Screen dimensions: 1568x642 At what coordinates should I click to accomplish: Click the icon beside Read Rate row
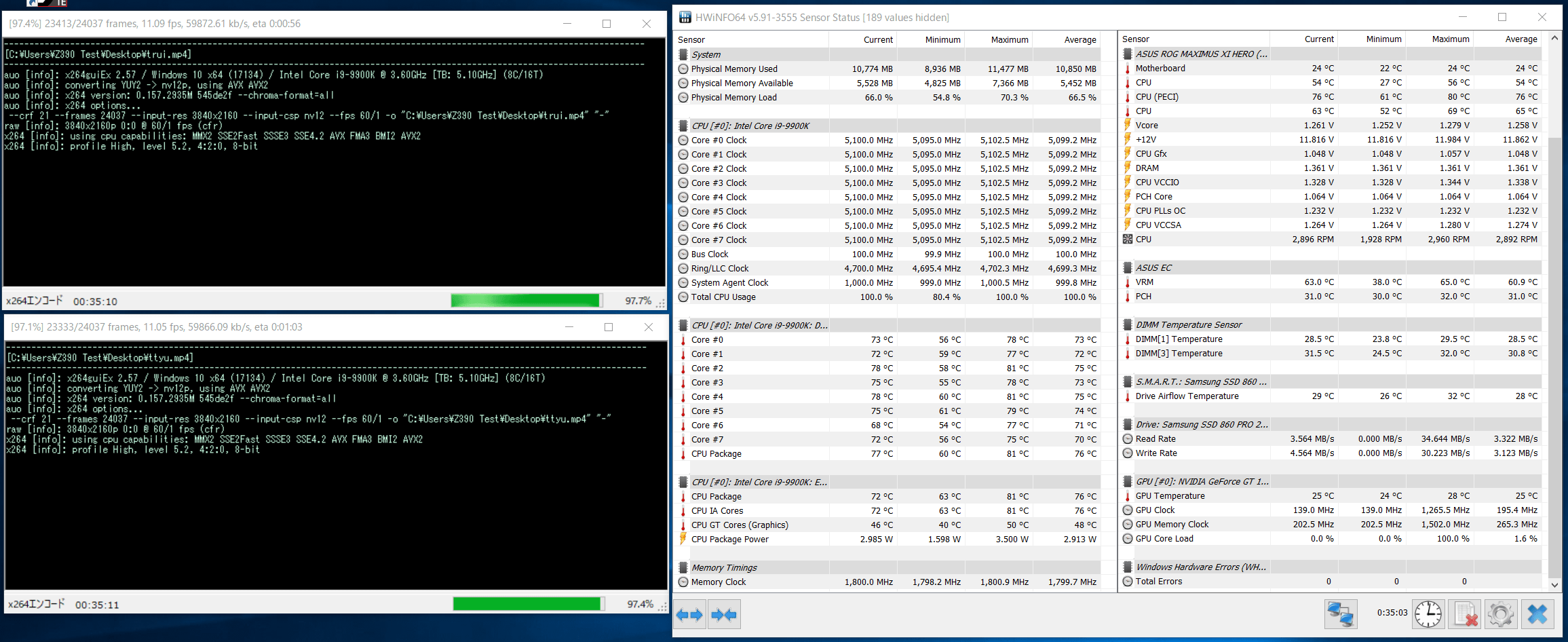1128,438
